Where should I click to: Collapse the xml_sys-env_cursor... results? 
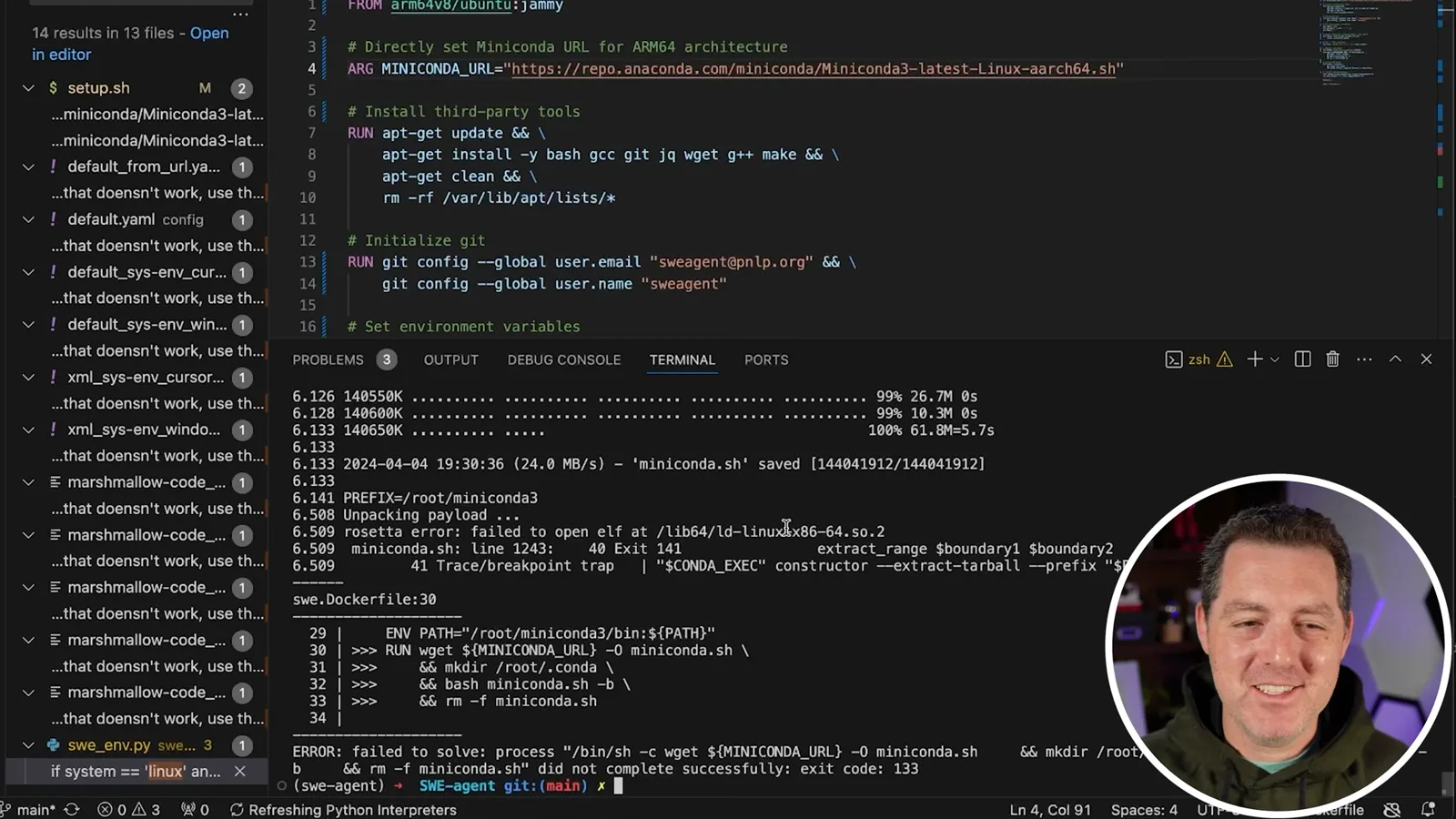[x=28, y=377]
